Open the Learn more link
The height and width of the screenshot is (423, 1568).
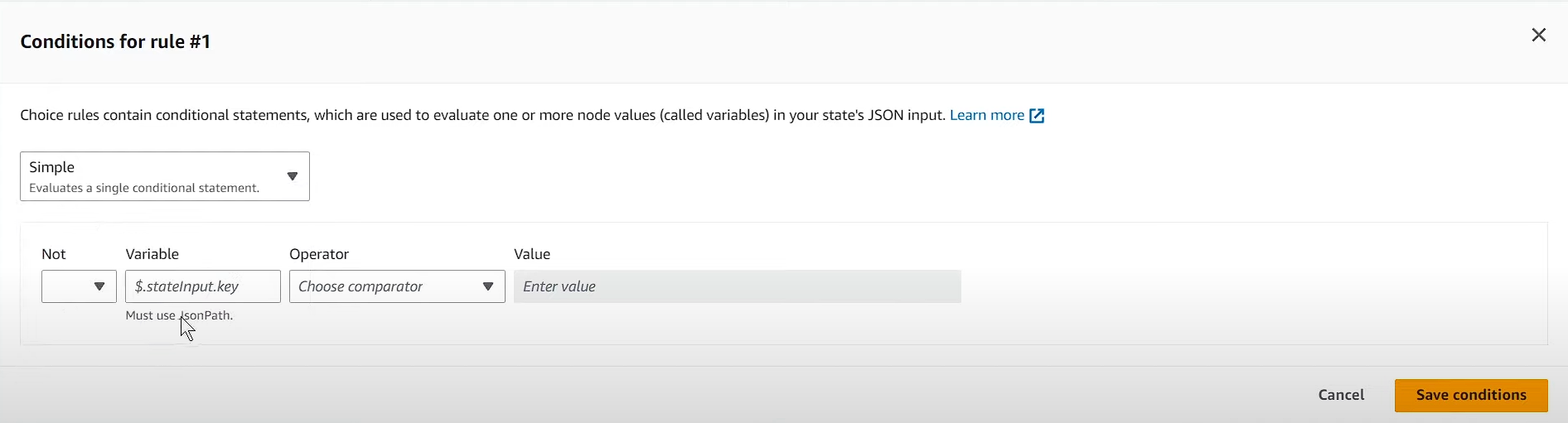(987, 115)
